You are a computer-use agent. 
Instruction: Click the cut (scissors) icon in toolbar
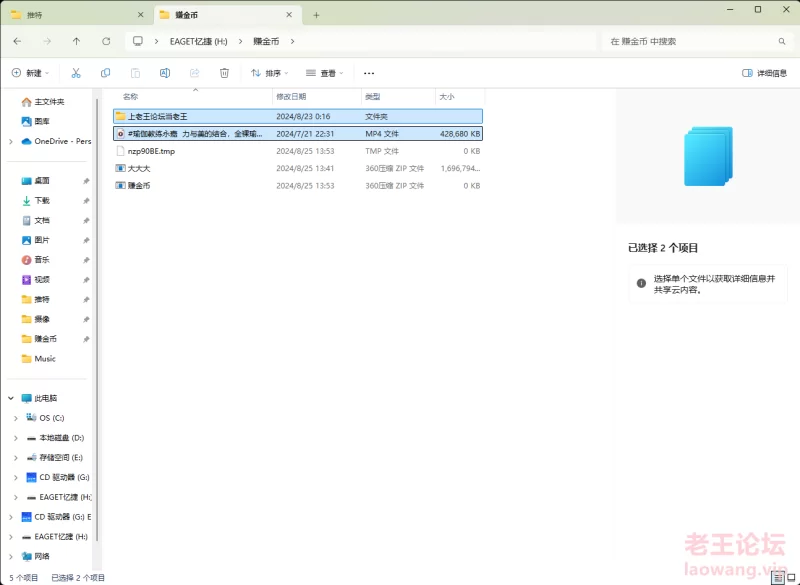[76, 73]
